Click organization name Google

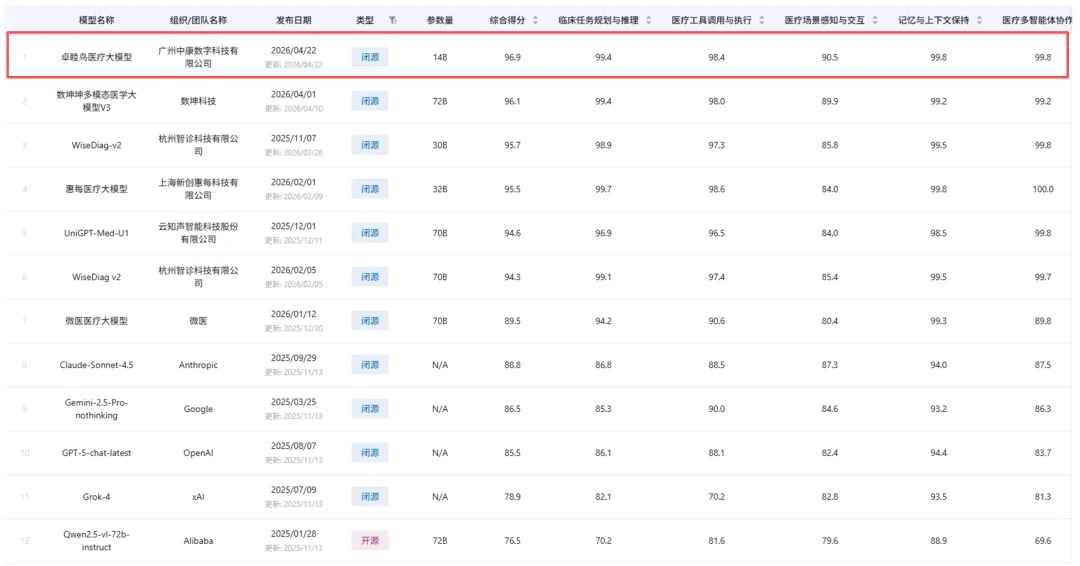[x=198, y=409]
